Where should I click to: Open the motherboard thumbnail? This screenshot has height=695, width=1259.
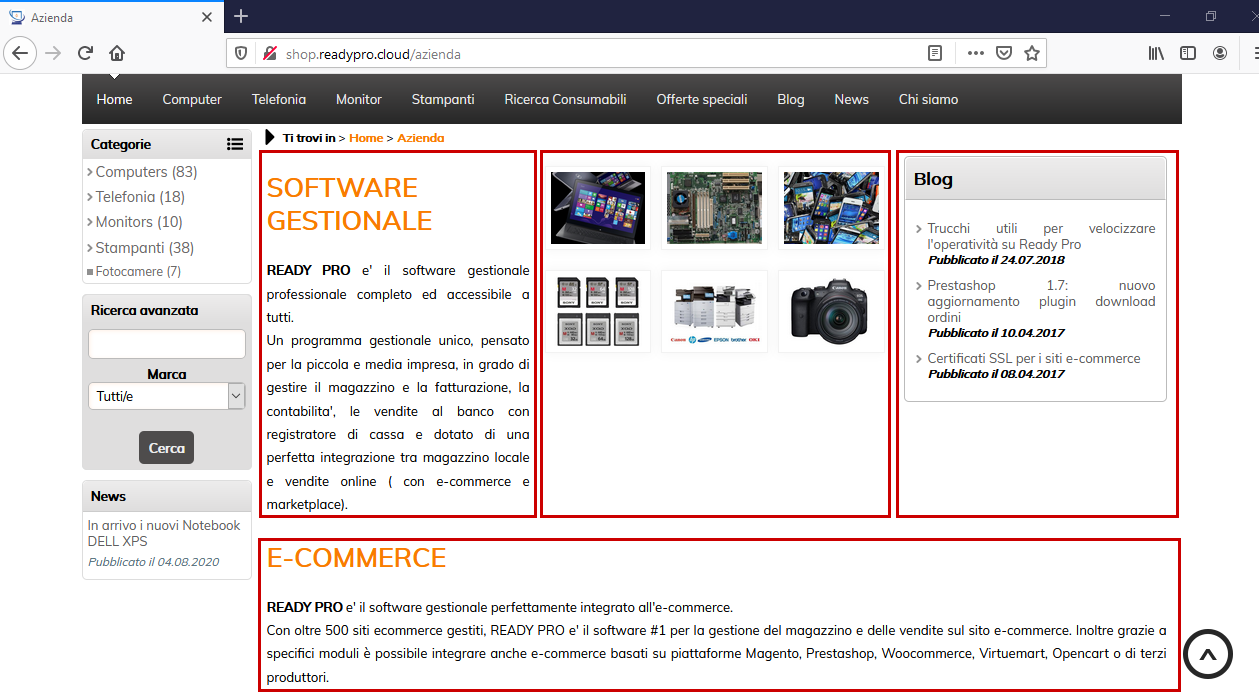point(714,207)
